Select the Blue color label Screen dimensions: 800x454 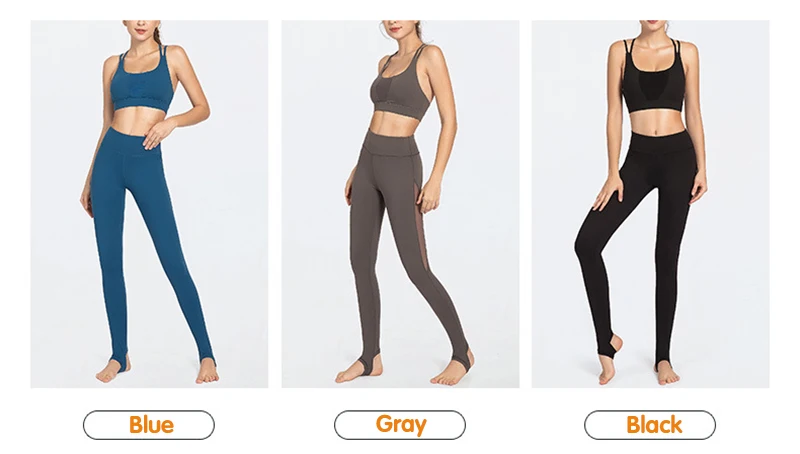tap(149, 424)
